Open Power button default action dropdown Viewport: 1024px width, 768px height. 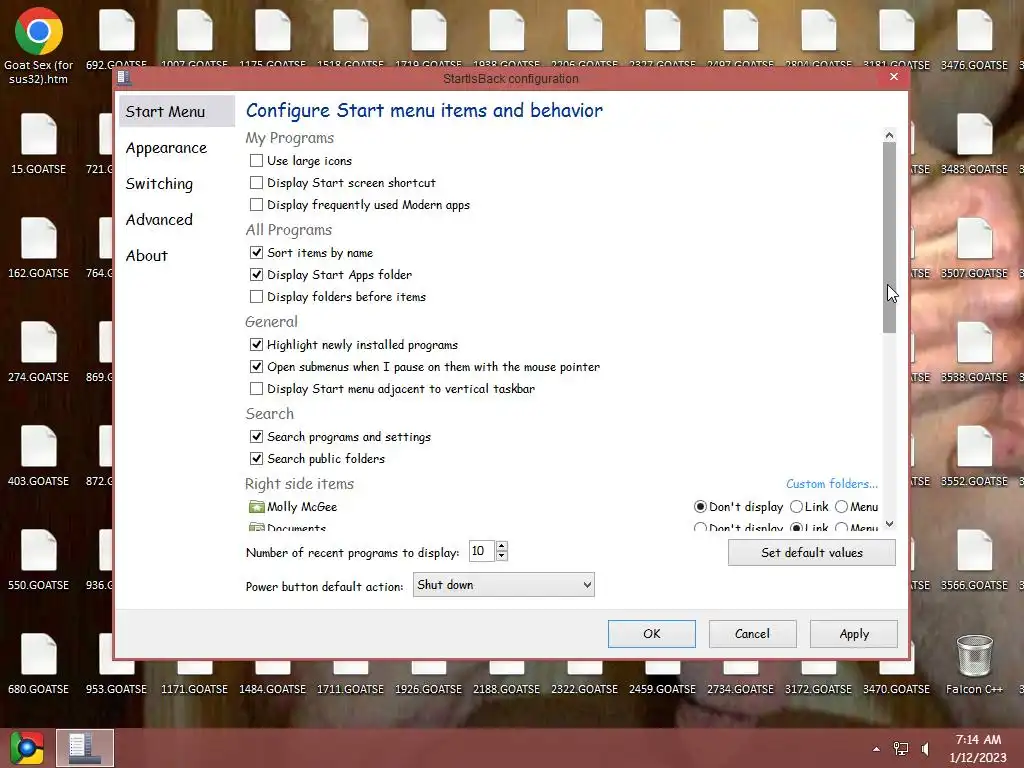click(504, 585)
